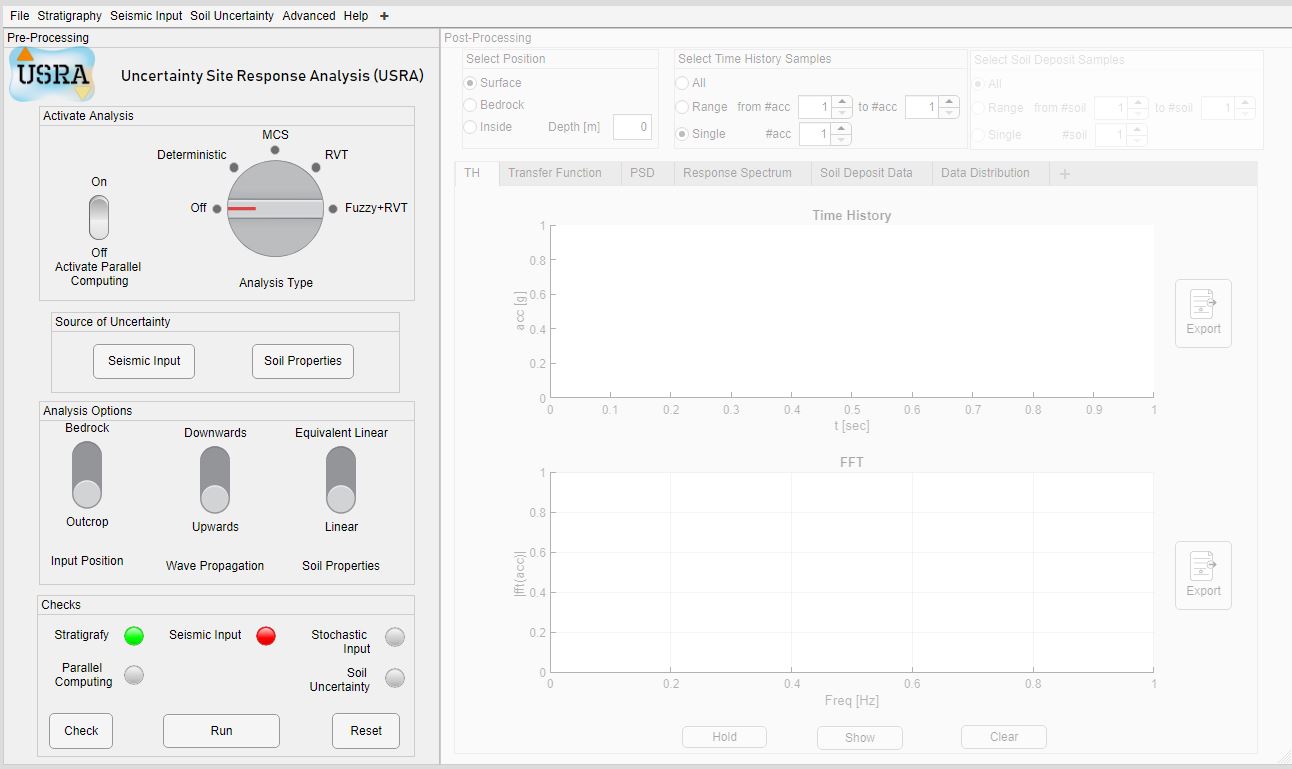The image size is (1292, 769).
Task: Open the Stratigraphy menu
Action: 70,16
